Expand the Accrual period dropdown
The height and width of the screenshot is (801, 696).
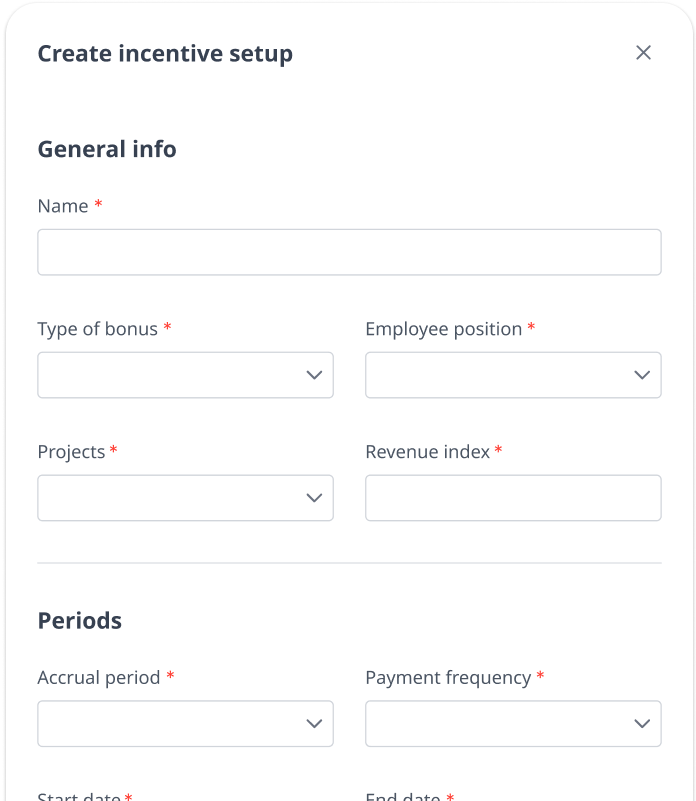tap(170, 723)
